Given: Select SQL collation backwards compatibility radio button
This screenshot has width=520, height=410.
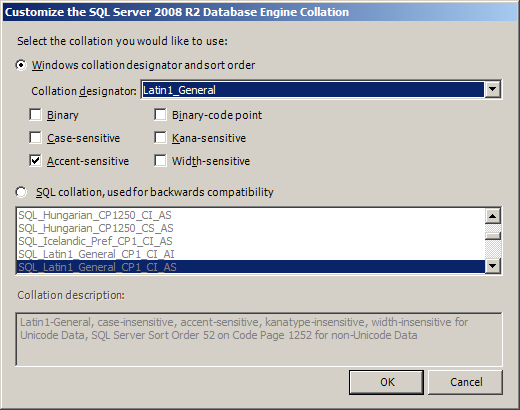Looking at the screenshot, I should [x=21, y=192].
